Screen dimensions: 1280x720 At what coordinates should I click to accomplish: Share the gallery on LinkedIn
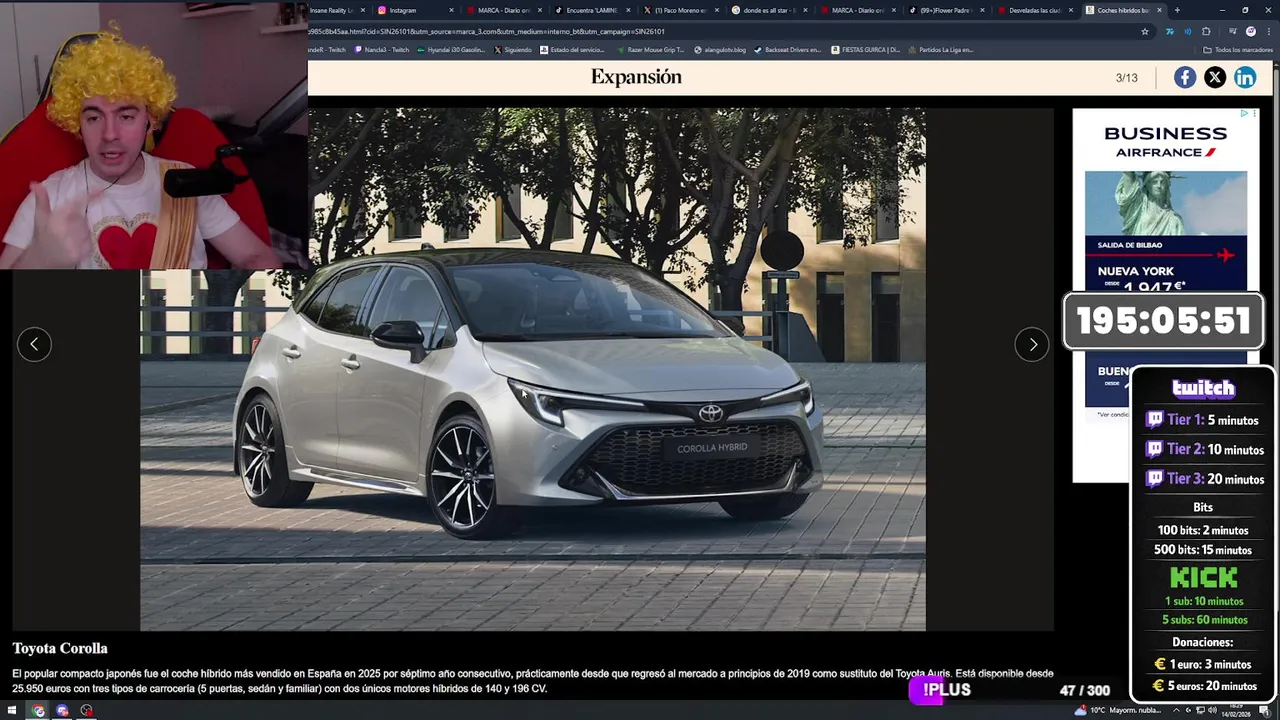pos(1245,78)
